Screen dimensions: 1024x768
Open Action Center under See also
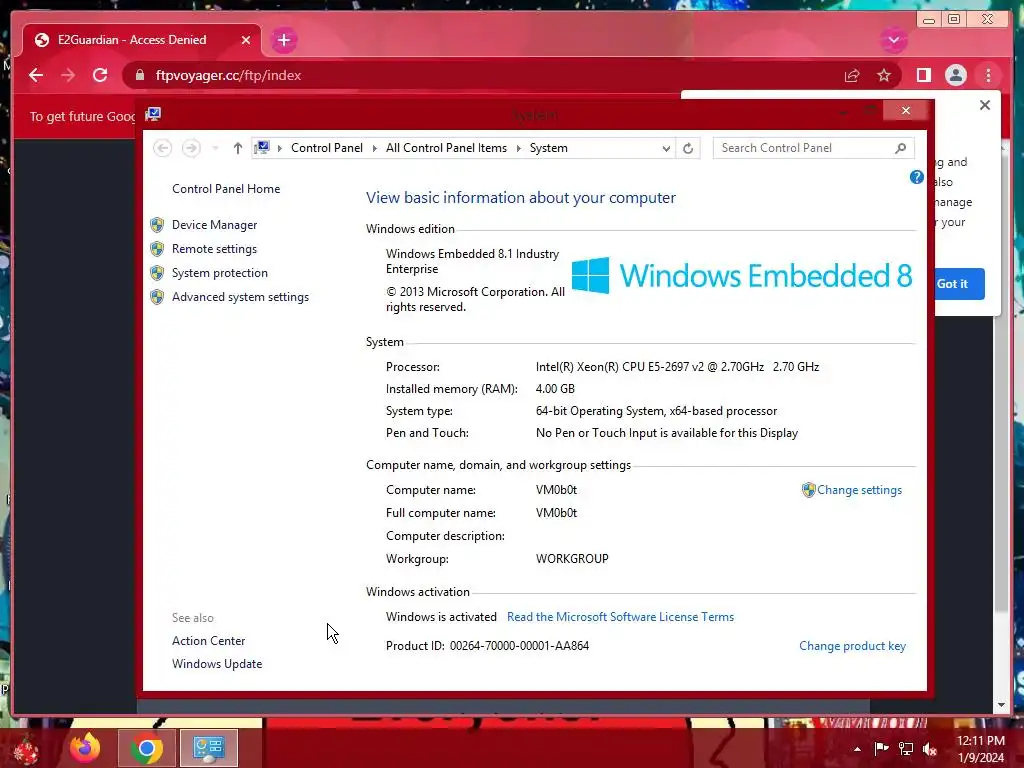pos(208,641)
